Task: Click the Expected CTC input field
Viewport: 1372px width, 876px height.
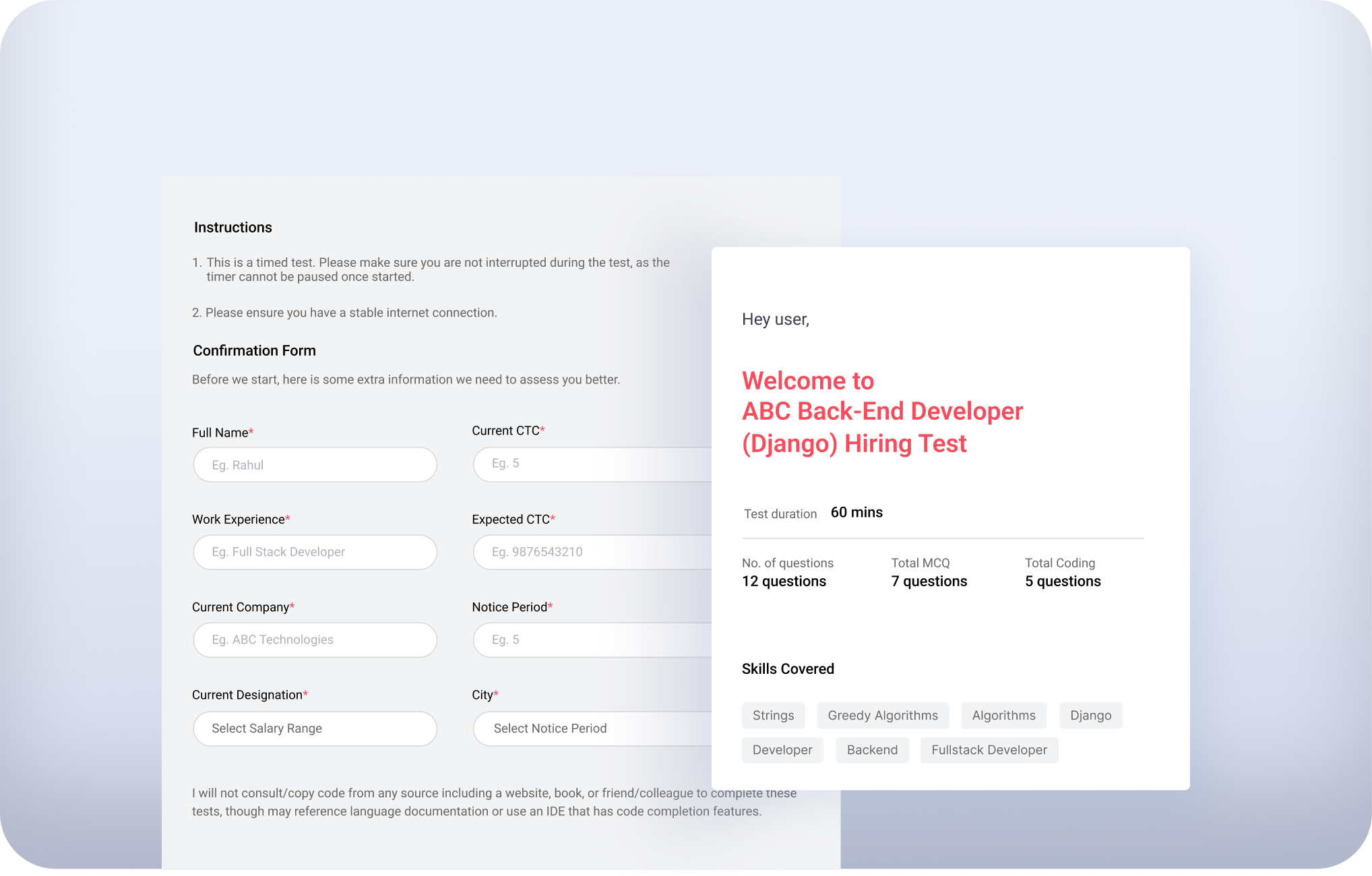Action: point(580,552)
